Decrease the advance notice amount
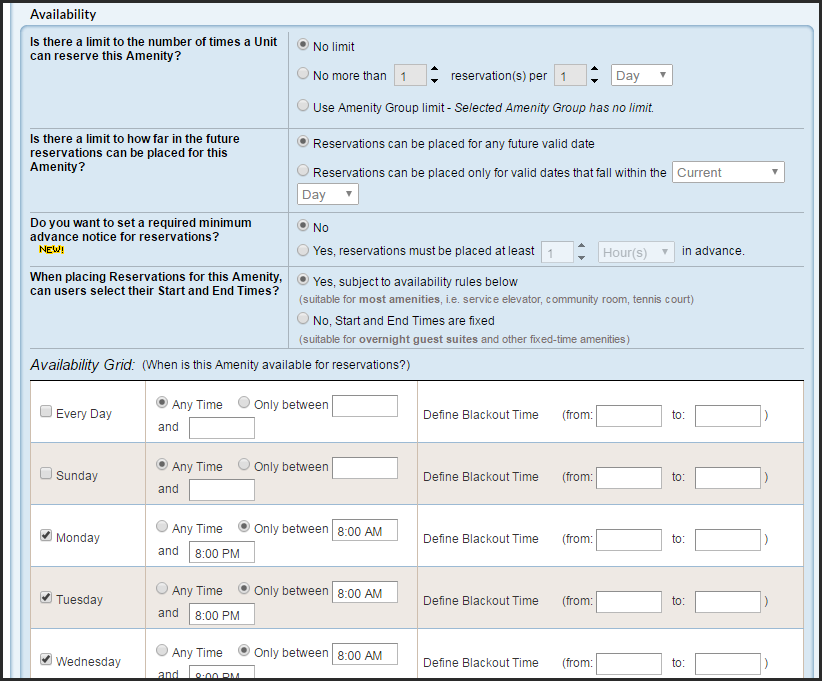822x681 pixels. [x=581, y=258]
